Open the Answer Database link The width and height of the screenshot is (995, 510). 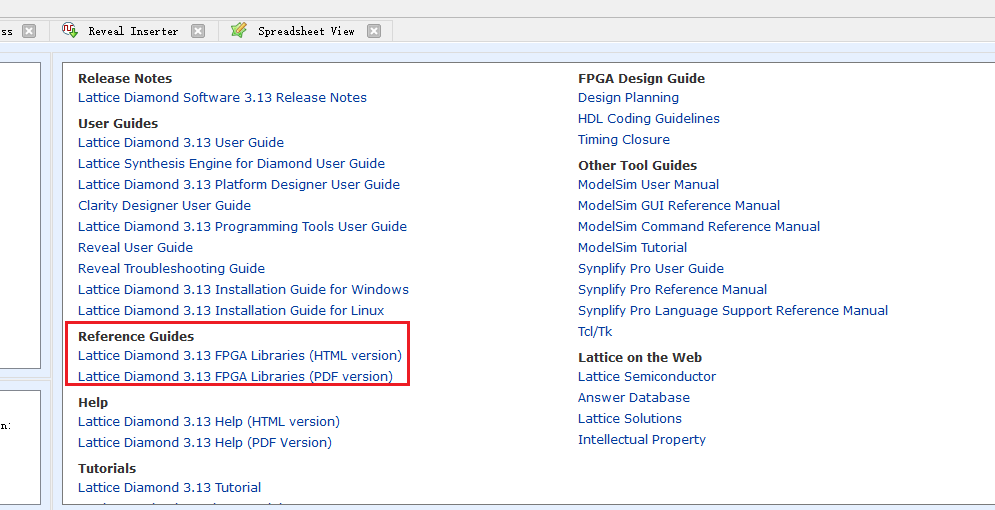634,397
